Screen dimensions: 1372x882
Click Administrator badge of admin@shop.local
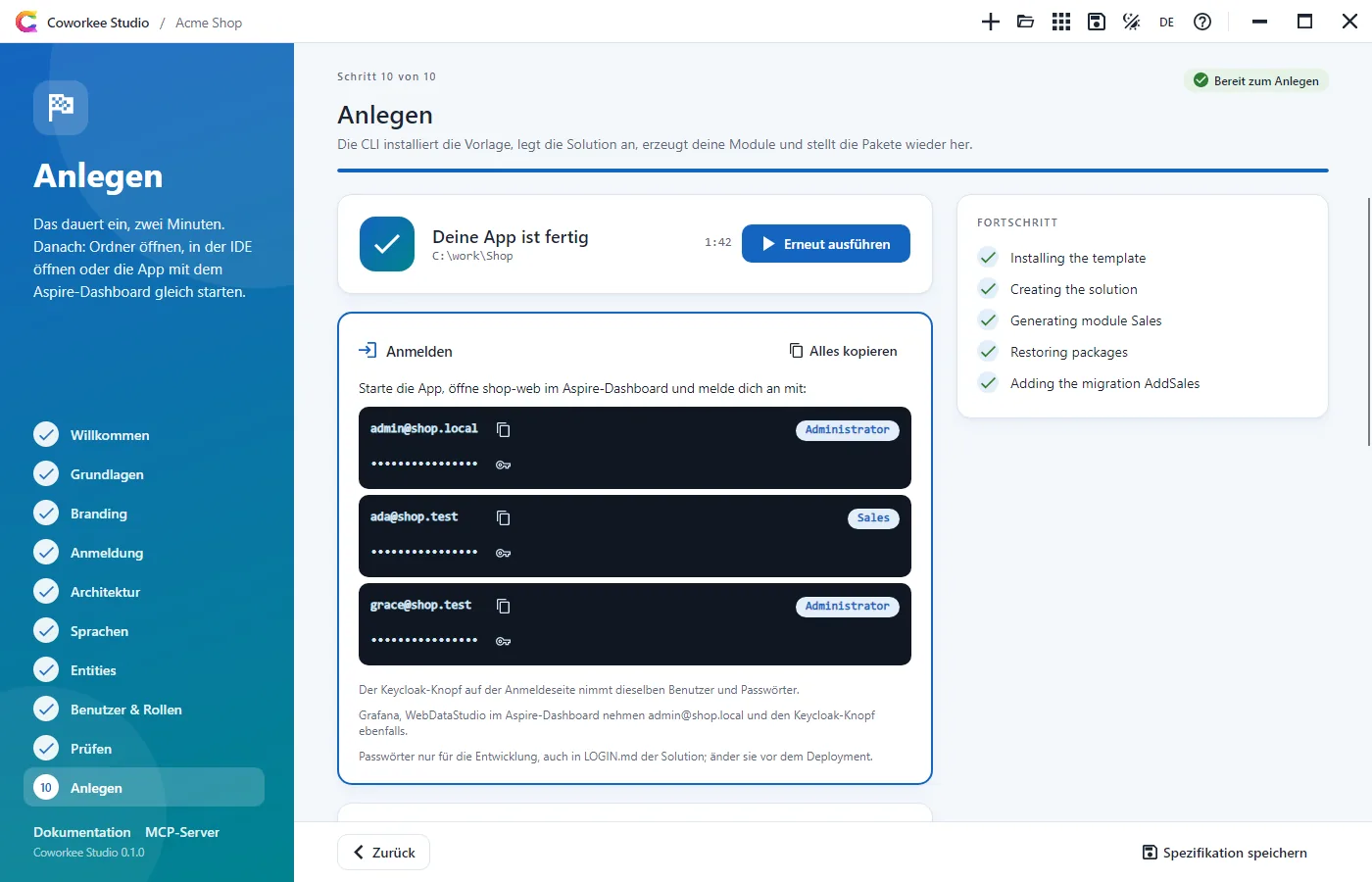click(848, 429)
